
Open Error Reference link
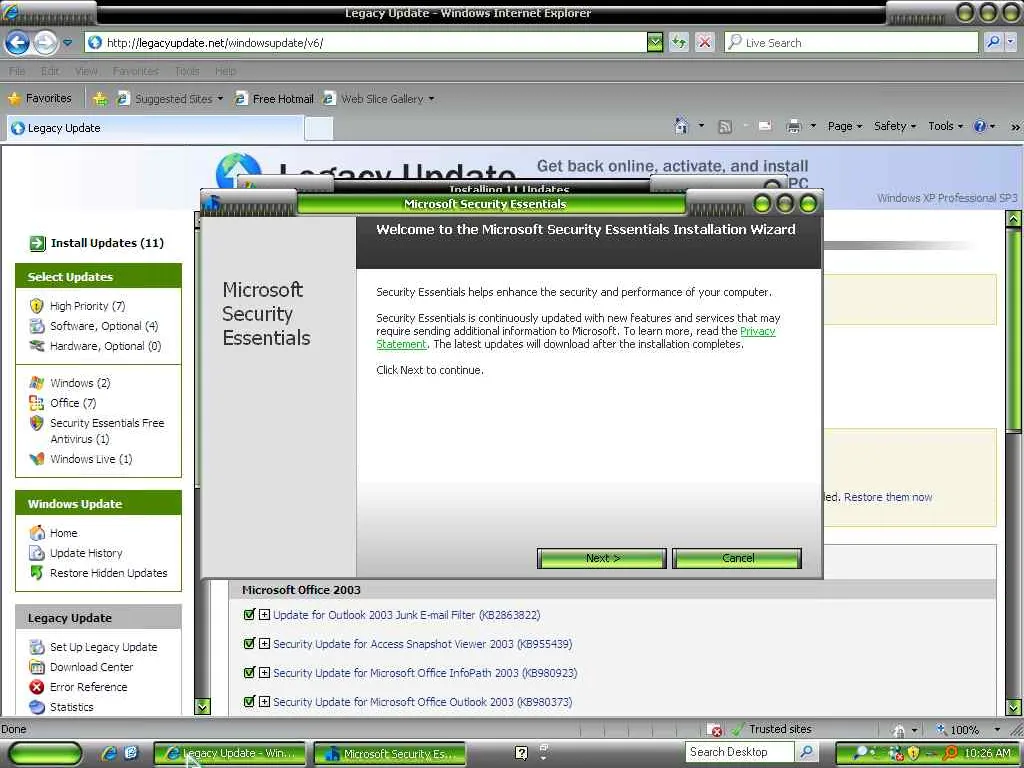(x=88, y=687)
